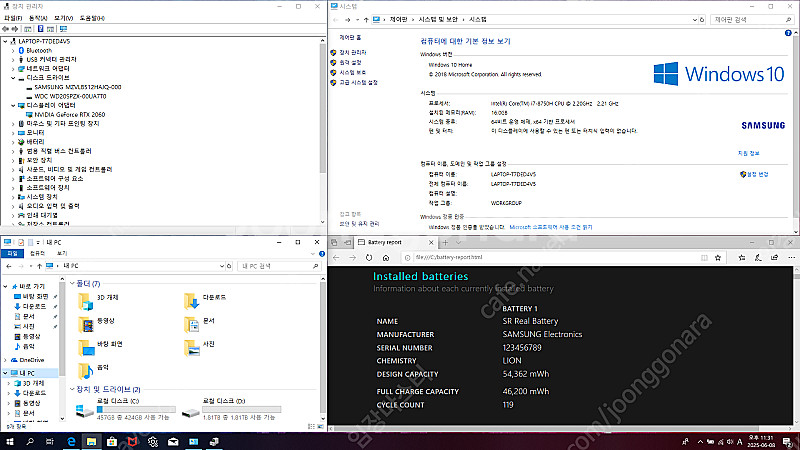800x450 pixels.
Task: Open 보기(V) menu in Device Manager
Action: pos(64,18)
